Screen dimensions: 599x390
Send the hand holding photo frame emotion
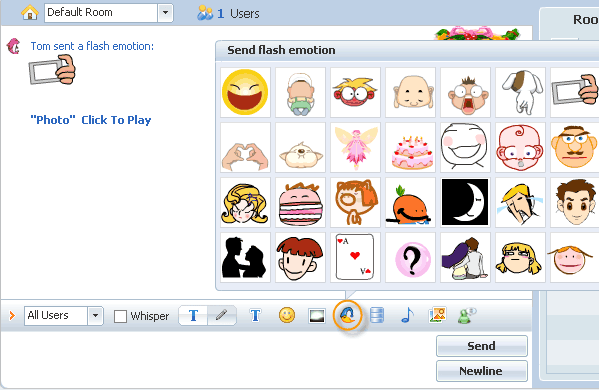pos(575,92)
